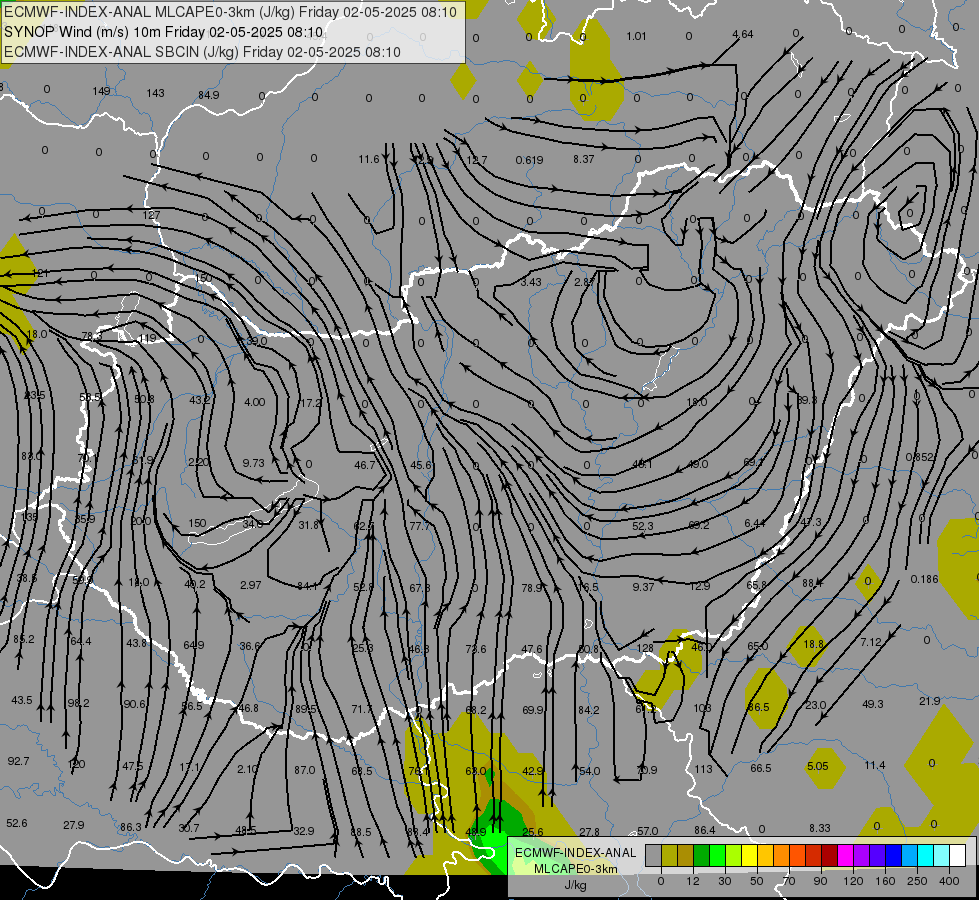Click the legend tick label 400
The height and width of the screenshot is (900, 979).
949,881
